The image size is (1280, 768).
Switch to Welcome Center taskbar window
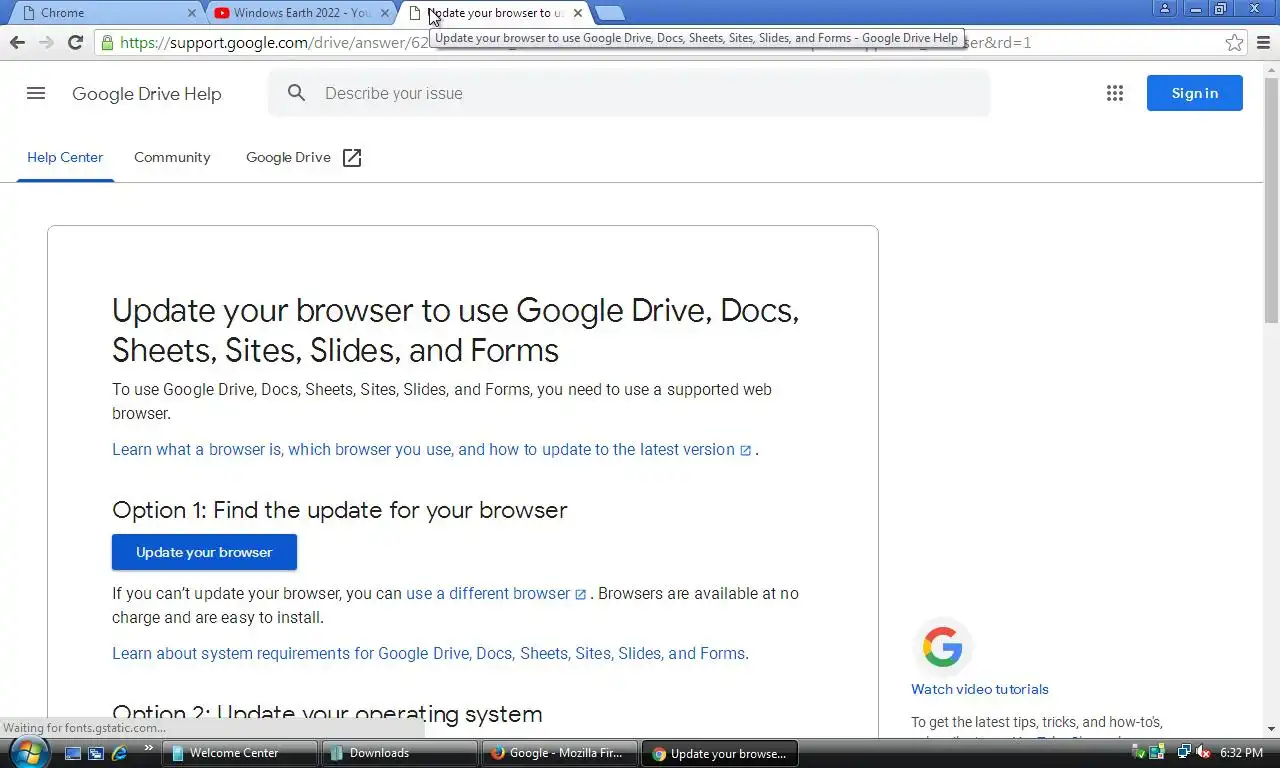click(240, 753)
